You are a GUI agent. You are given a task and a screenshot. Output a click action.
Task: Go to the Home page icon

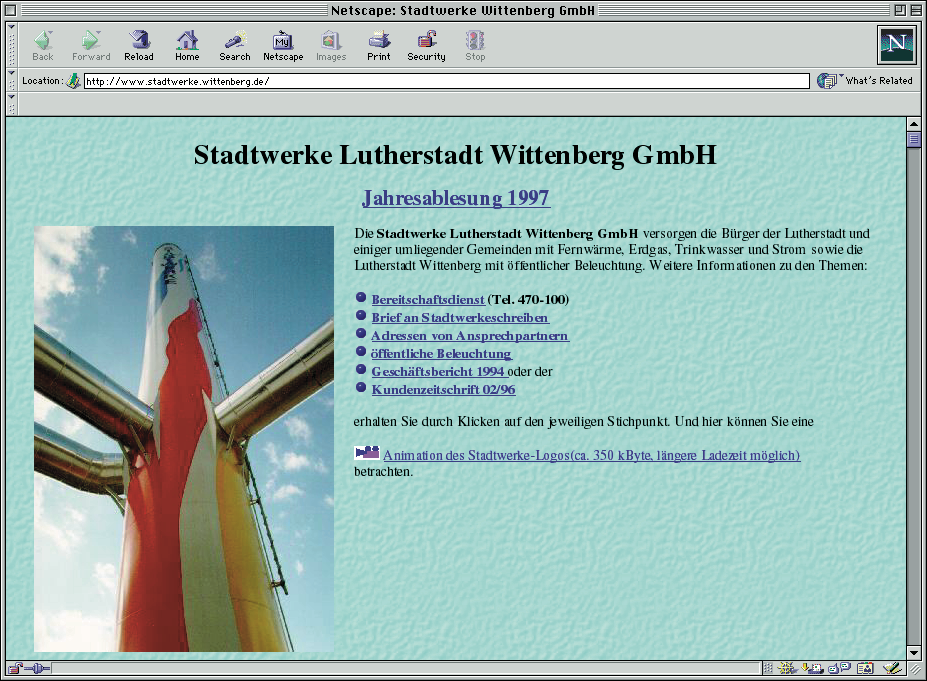click(187, 45)
